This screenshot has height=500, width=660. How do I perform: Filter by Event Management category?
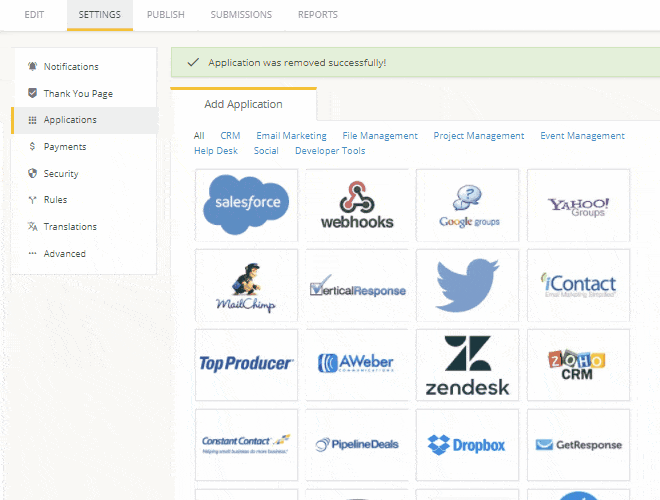point(583,136)
